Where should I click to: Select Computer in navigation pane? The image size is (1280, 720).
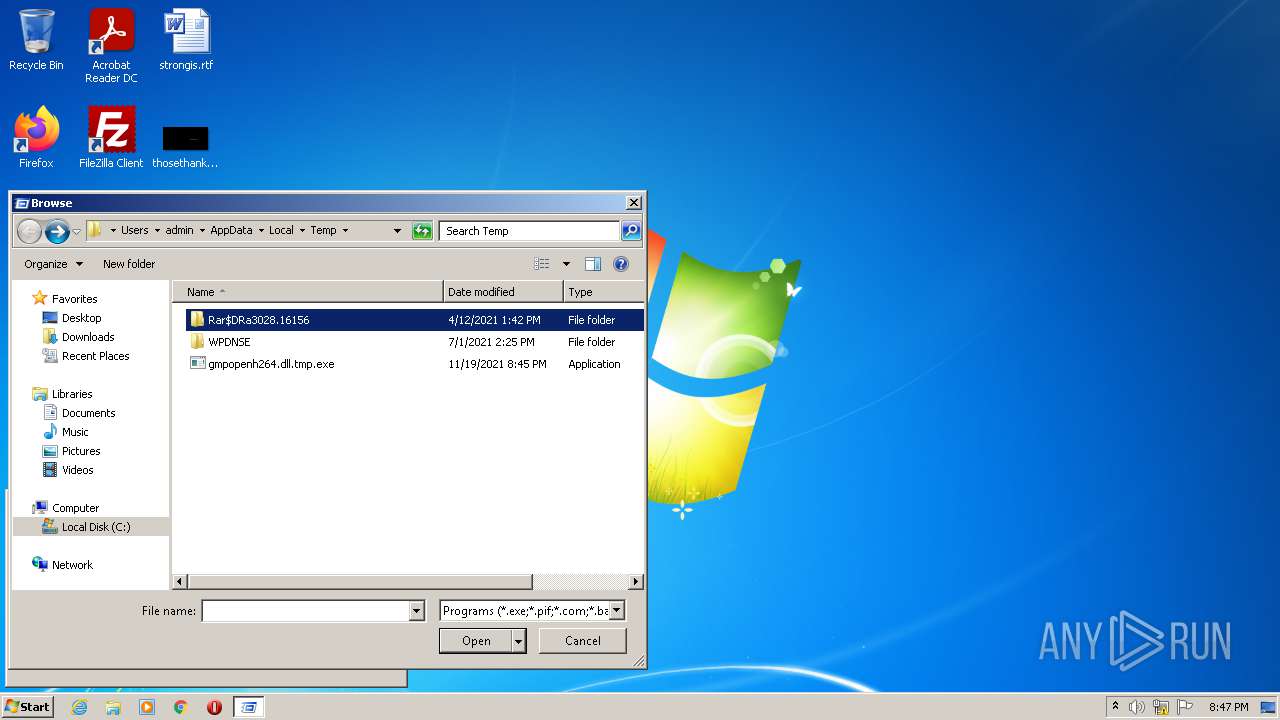pos(75,508)
